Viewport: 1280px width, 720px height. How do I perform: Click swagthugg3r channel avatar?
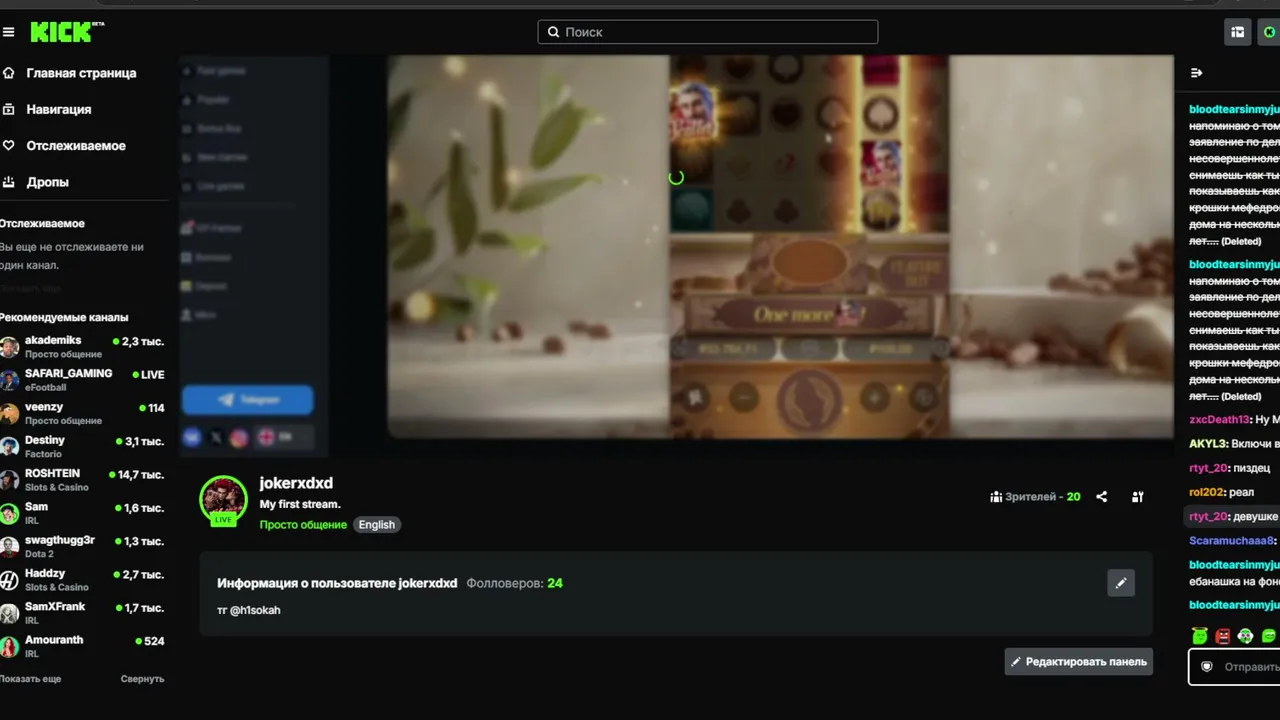(9, 547)
